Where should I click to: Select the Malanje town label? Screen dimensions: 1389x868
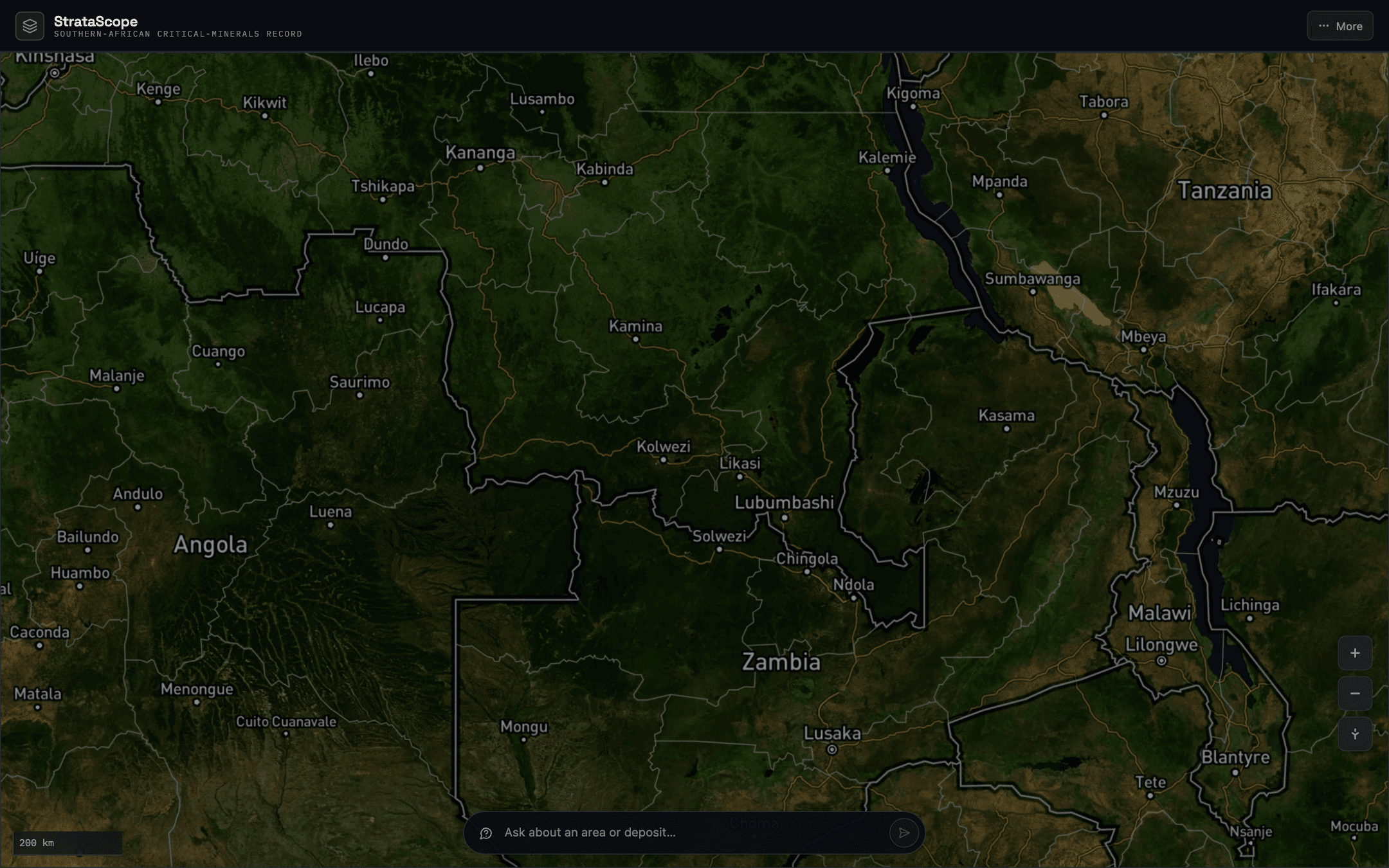116,375
